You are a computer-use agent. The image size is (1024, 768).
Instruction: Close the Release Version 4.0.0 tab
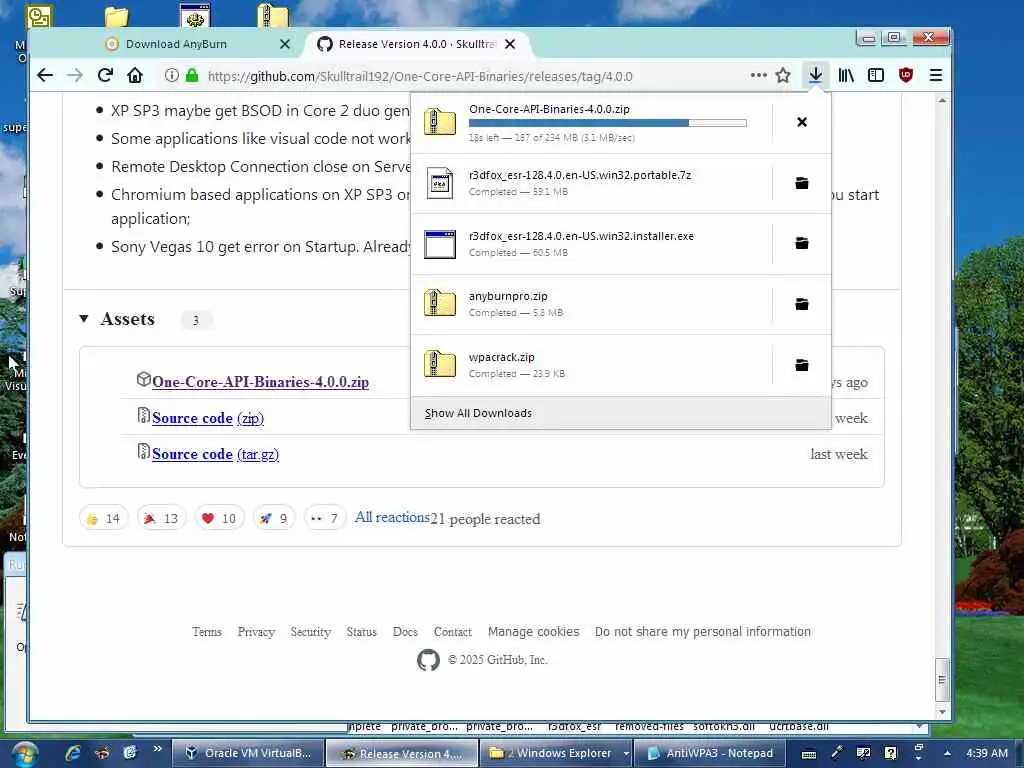[511, 44]
